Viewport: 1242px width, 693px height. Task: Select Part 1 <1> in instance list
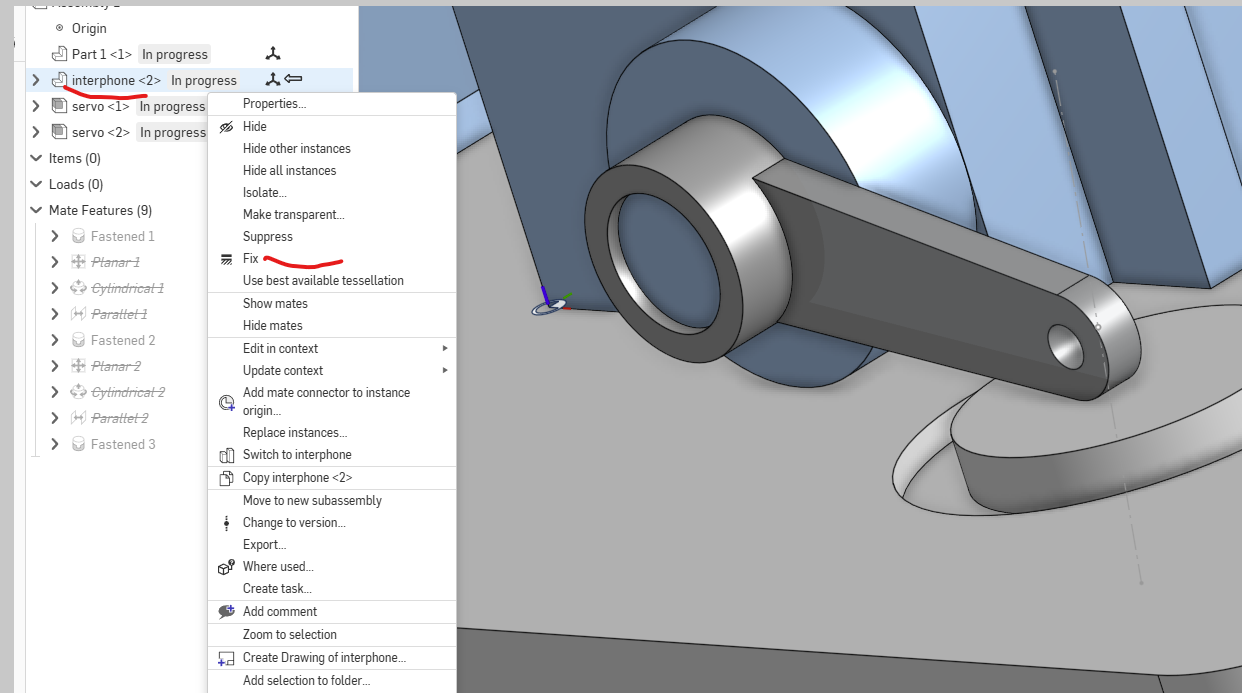pos(101,55)
